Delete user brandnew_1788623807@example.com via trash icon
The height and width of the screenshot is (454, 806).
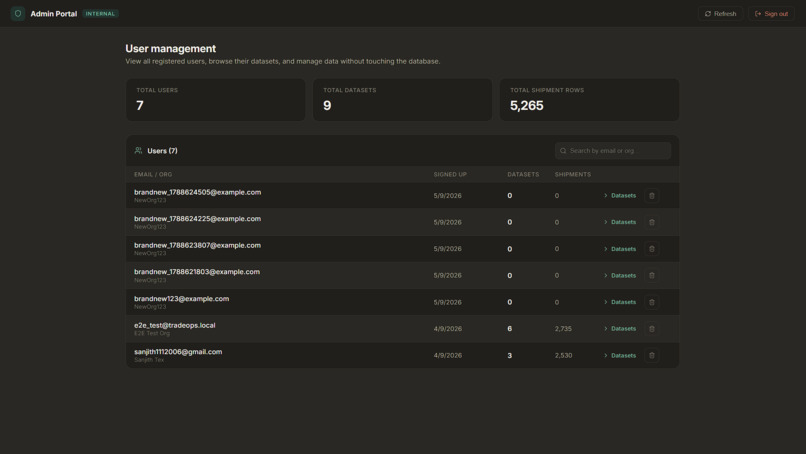point(652,249)
